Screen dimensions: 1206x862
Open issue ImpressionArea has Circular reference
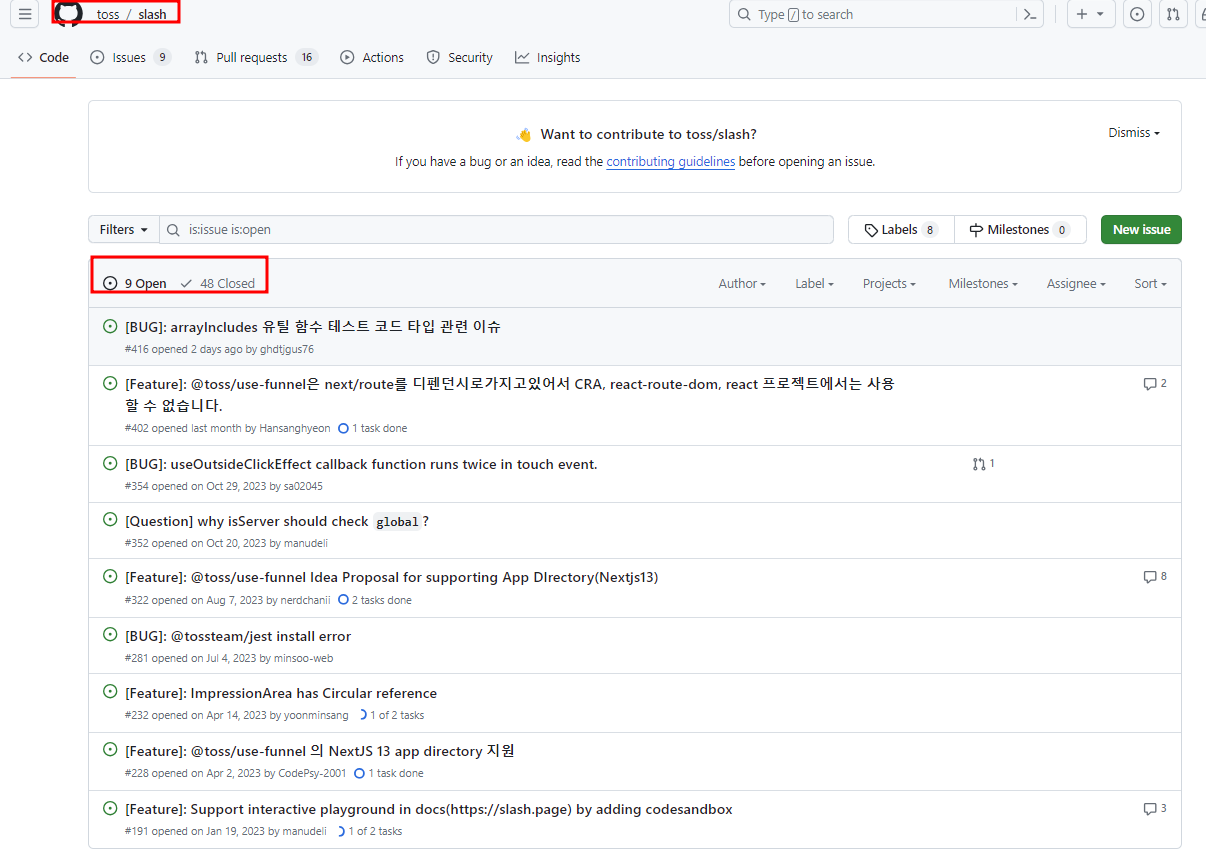click(x=281, y=693)
